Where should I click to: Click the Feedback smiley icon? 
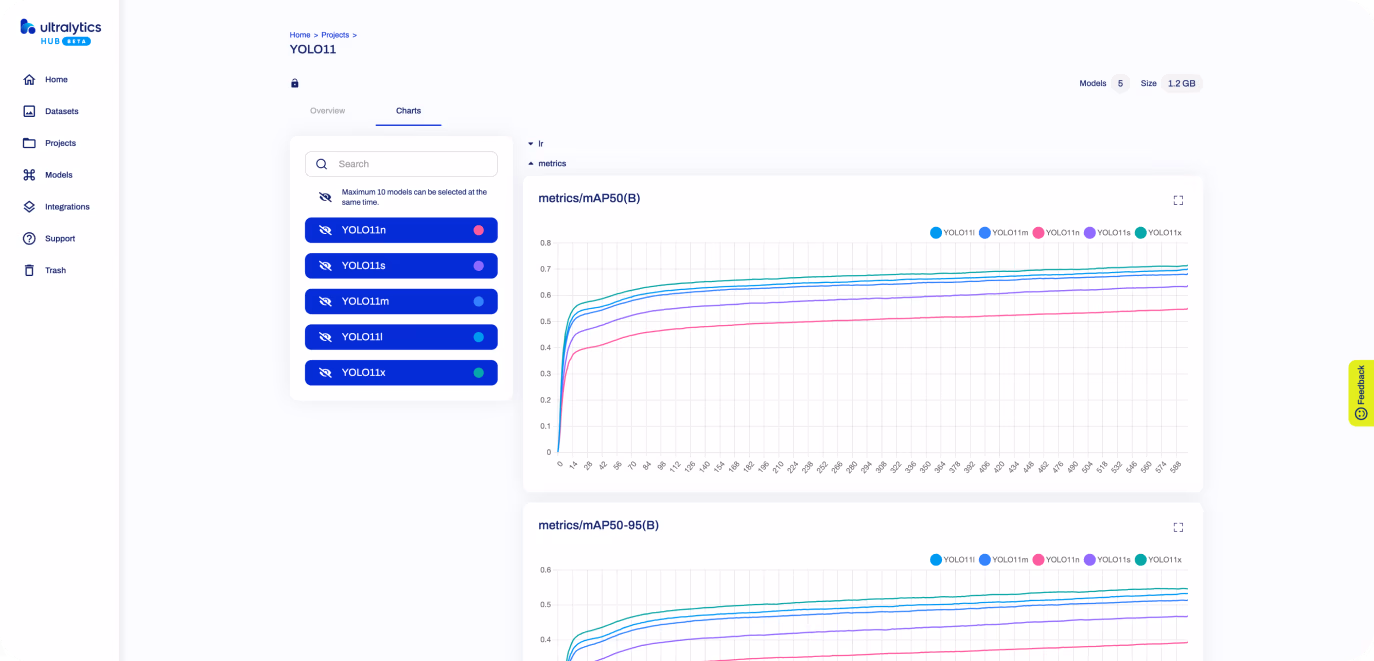[x=1361, y=413]
